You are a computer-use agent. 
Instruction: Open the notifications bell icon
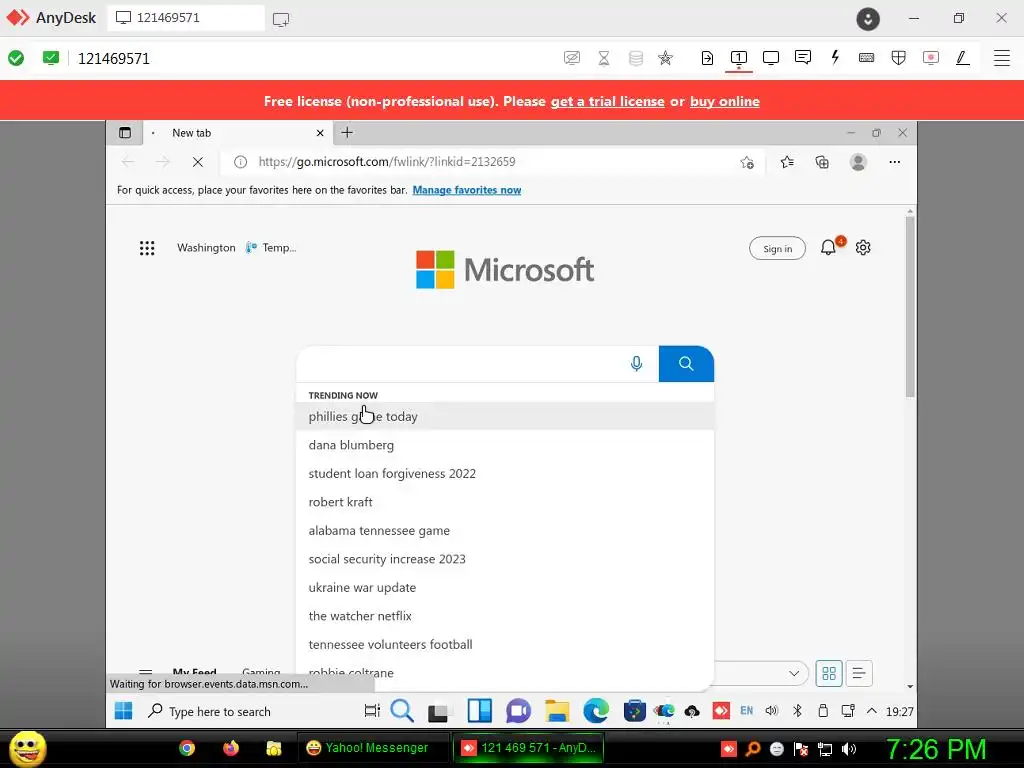tap(828, 247)
